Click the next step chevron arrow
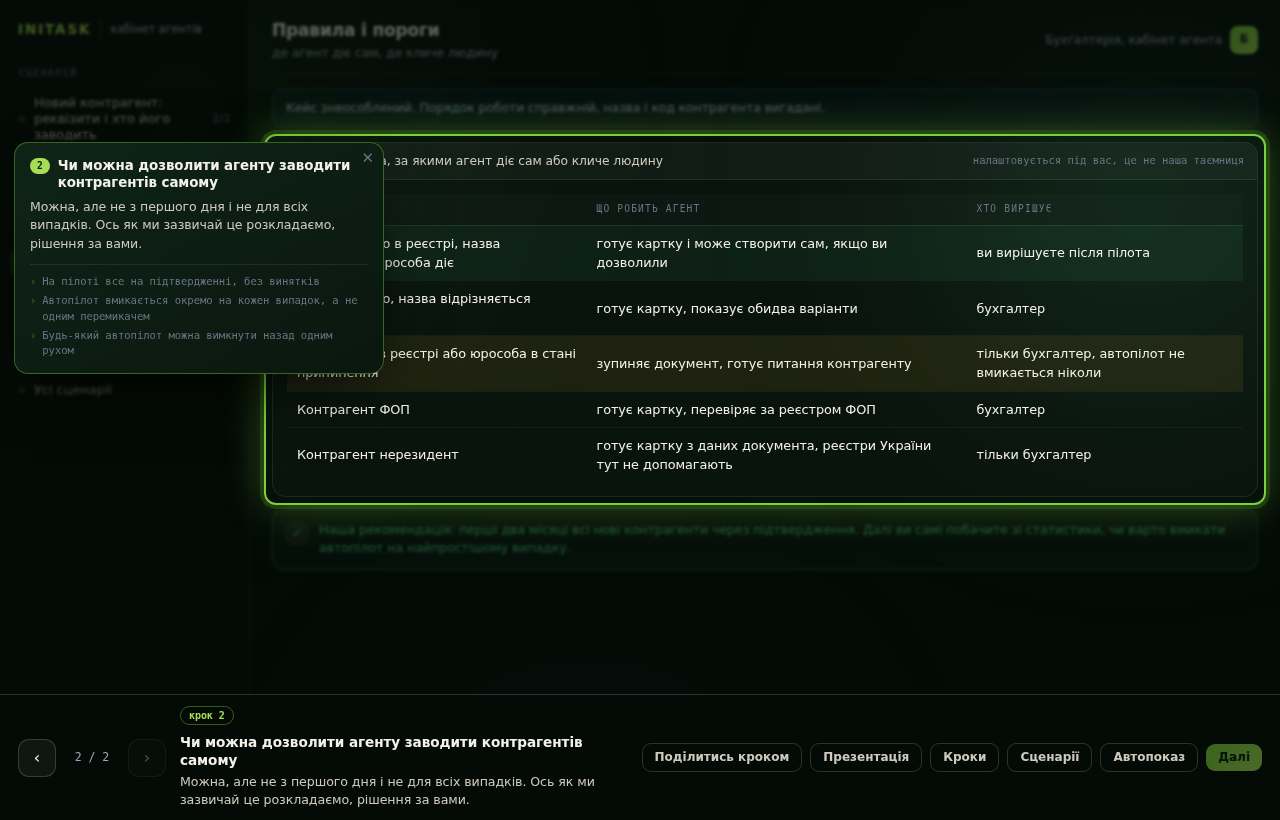The image size is (1280, 820). click(x=147, y=758)
